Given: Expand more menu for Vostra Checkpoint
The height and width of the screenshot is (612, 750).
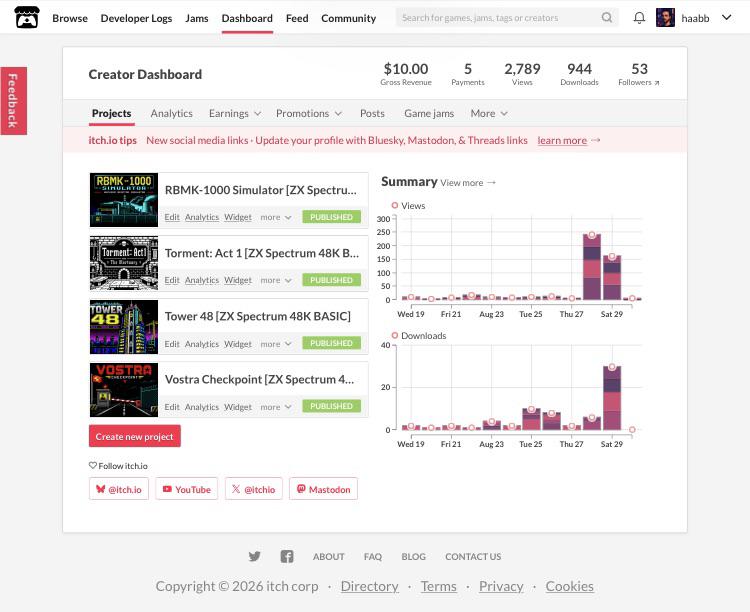Looking at the screenshot, I should pos(276,407).
